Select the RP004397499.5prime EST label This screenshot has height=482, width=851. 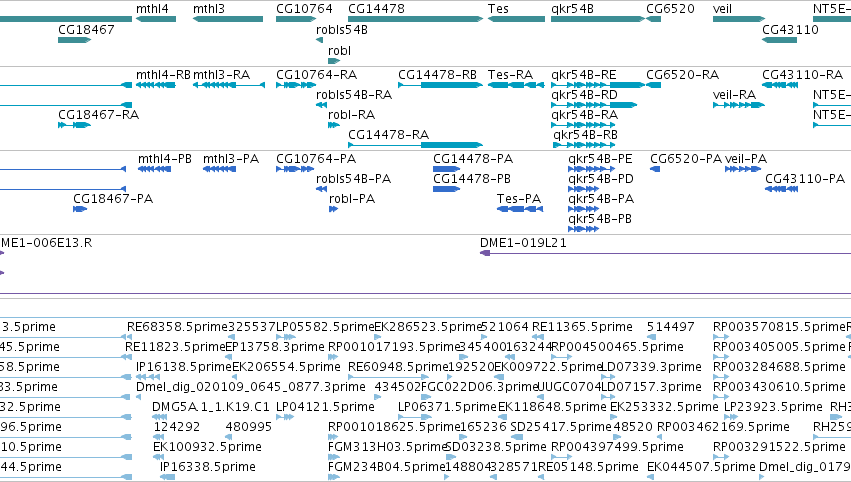pos(617,448)
